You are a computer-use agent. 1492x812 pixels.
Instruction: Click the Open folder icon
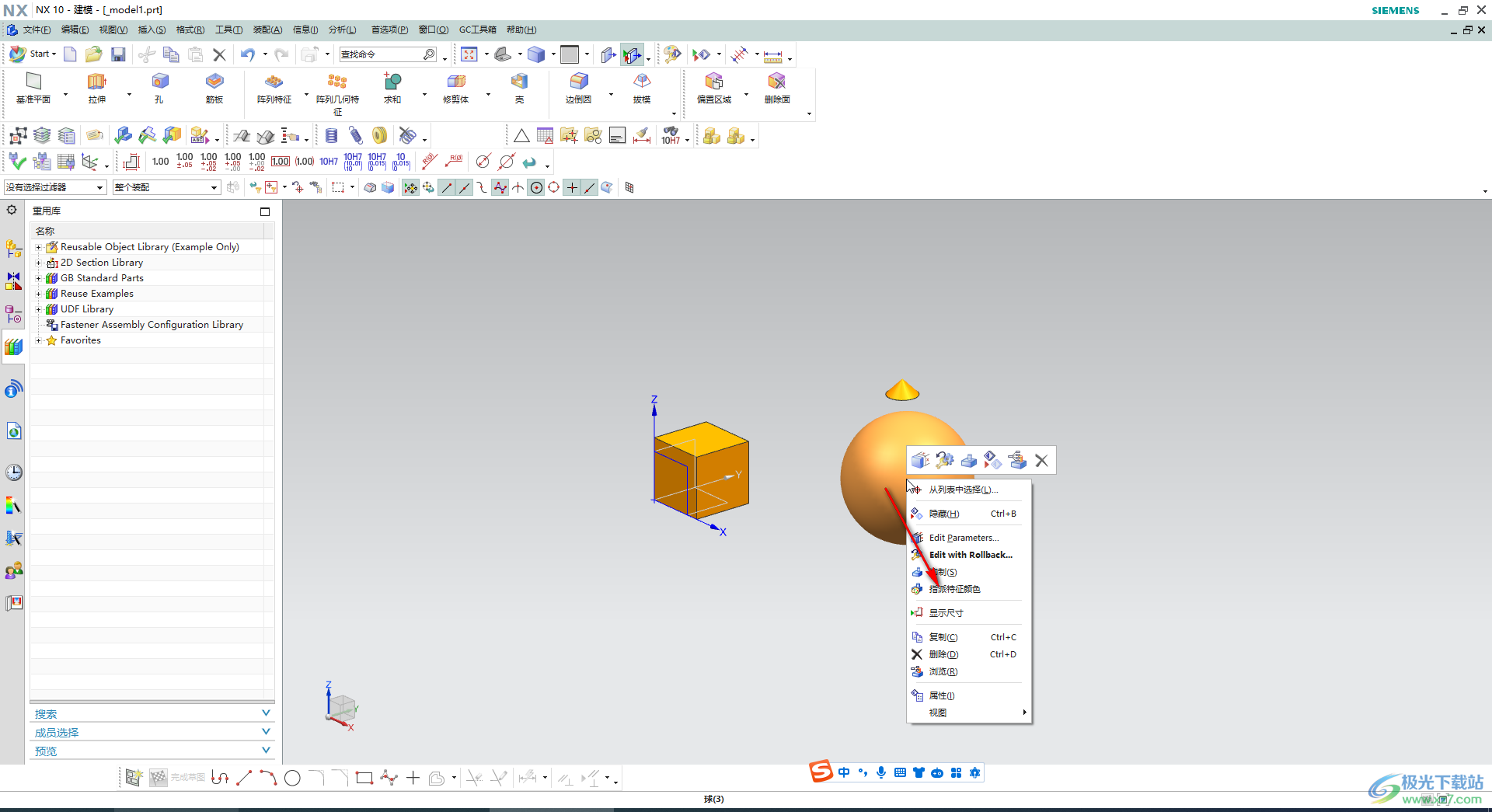(94, 54)
